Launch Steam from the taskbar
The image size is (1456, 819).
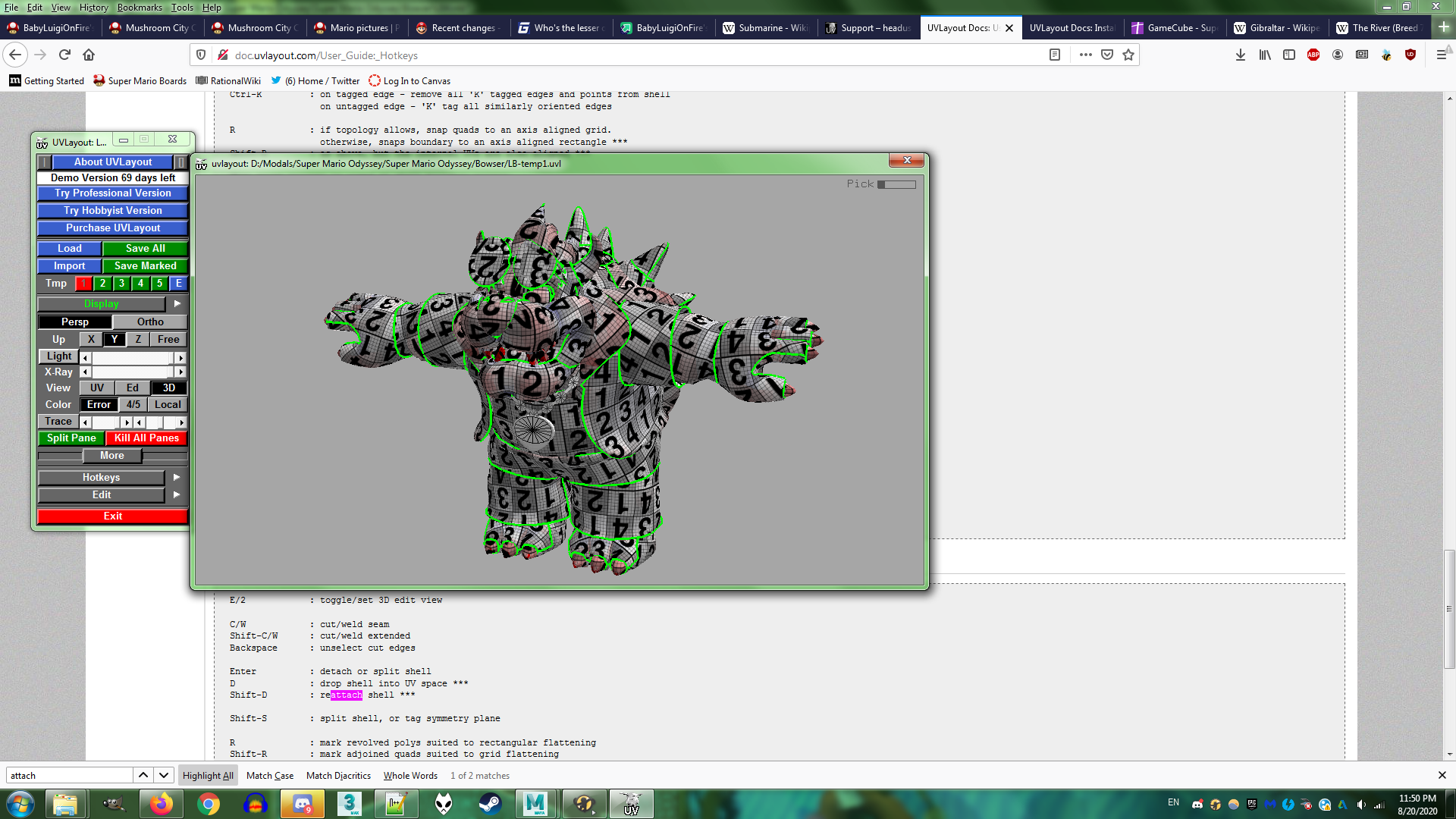pos(490,804)
